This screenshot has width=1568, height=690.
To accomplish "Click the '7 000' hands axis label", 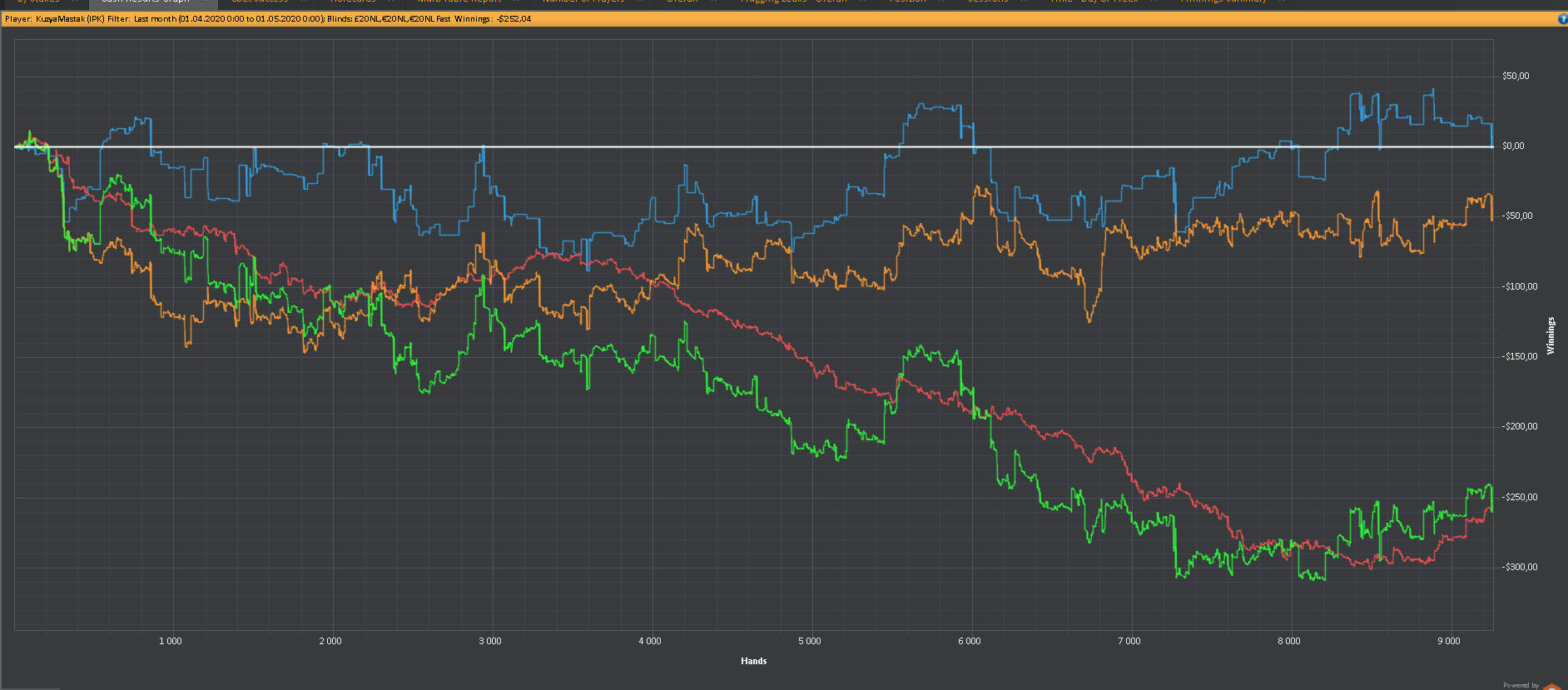I will [x=1129, y=641].
